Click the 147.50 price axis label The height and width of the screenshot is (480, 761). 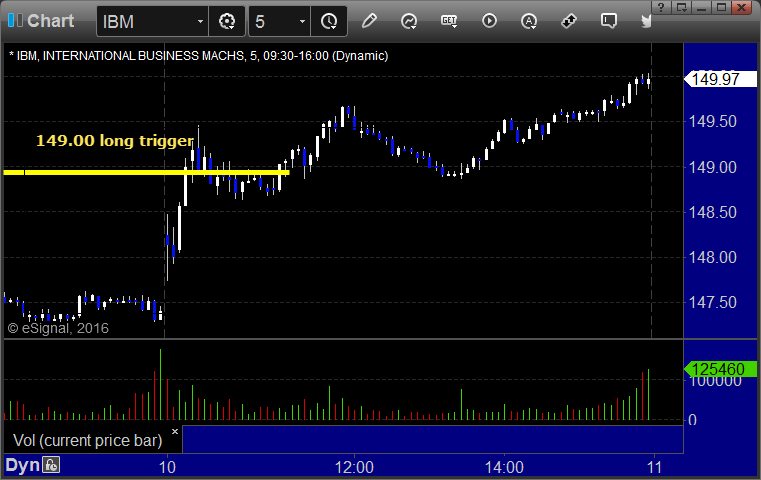(713, 302)
